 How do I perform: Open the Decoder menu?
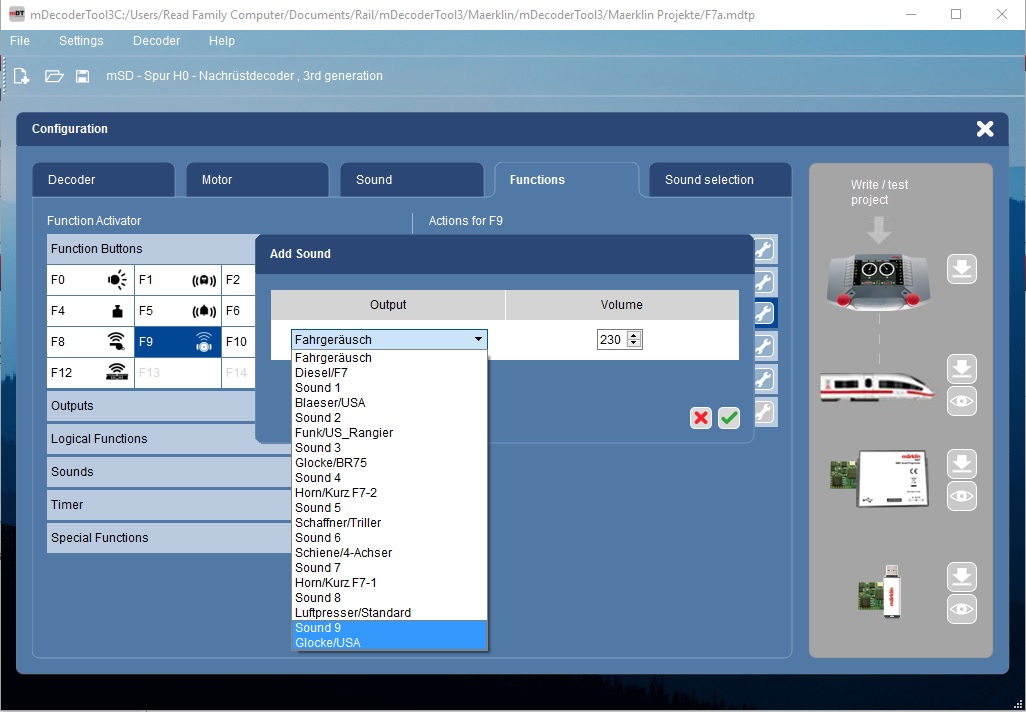point(156,41)
